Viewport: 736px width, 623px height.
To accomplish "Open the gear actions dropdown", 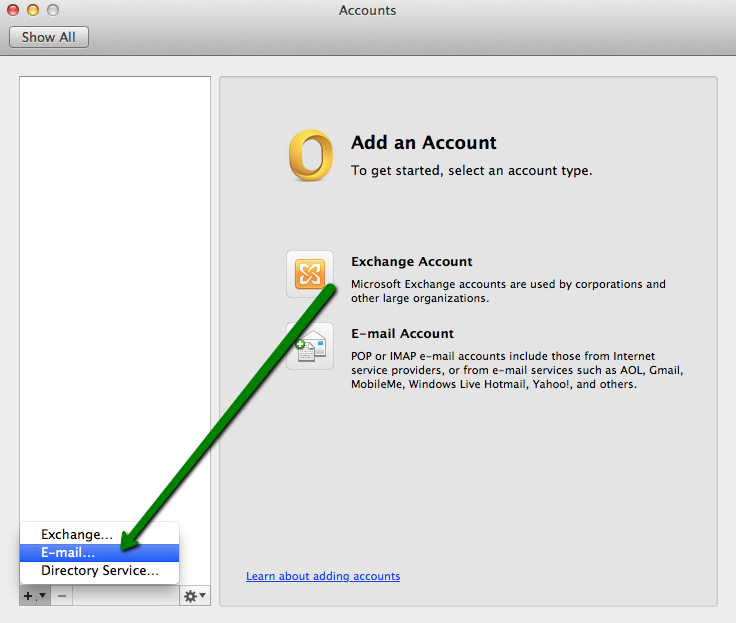I will point(195,596).
